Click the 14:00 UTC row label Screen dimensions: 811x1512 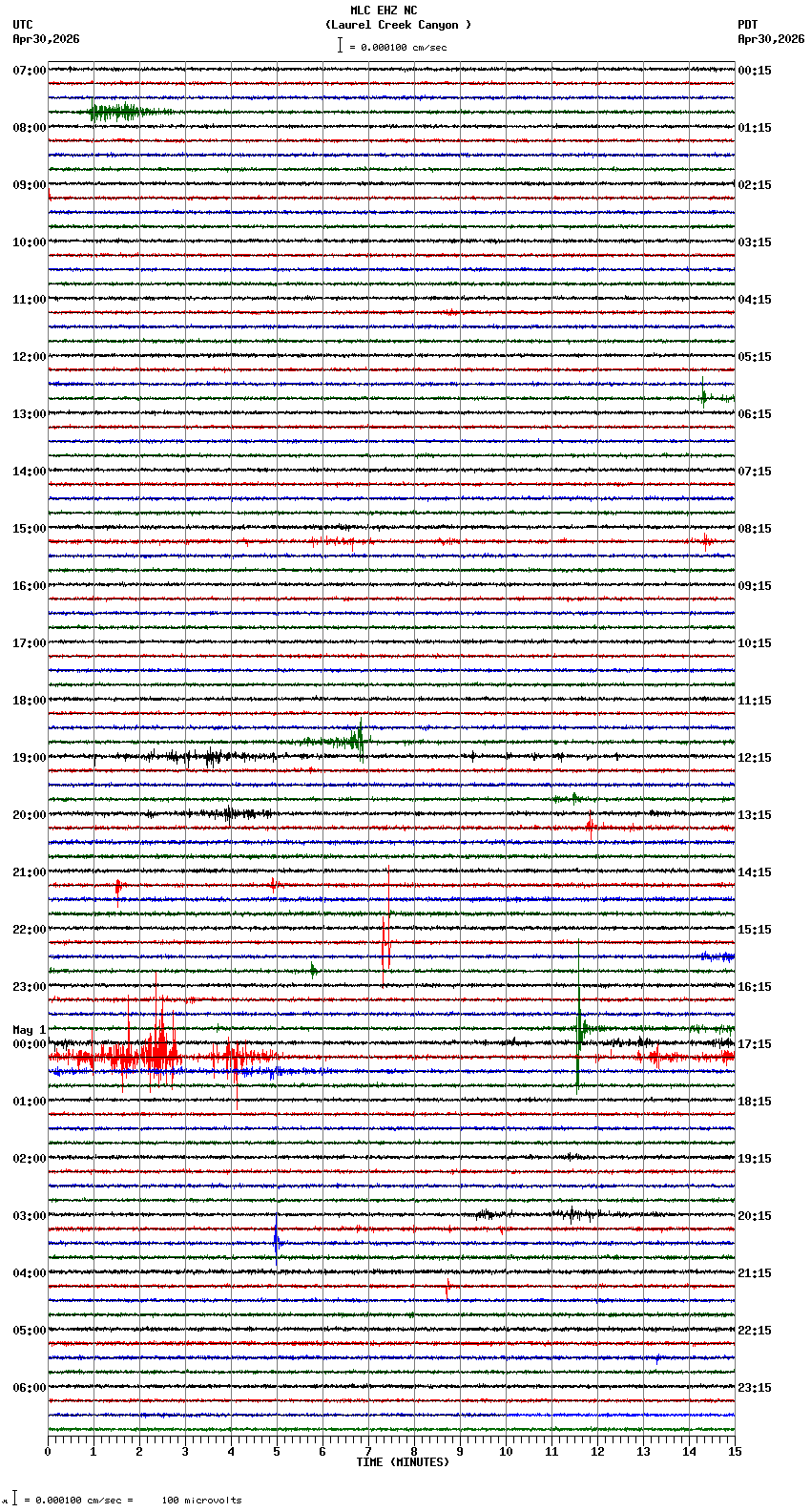coord(30,472)
